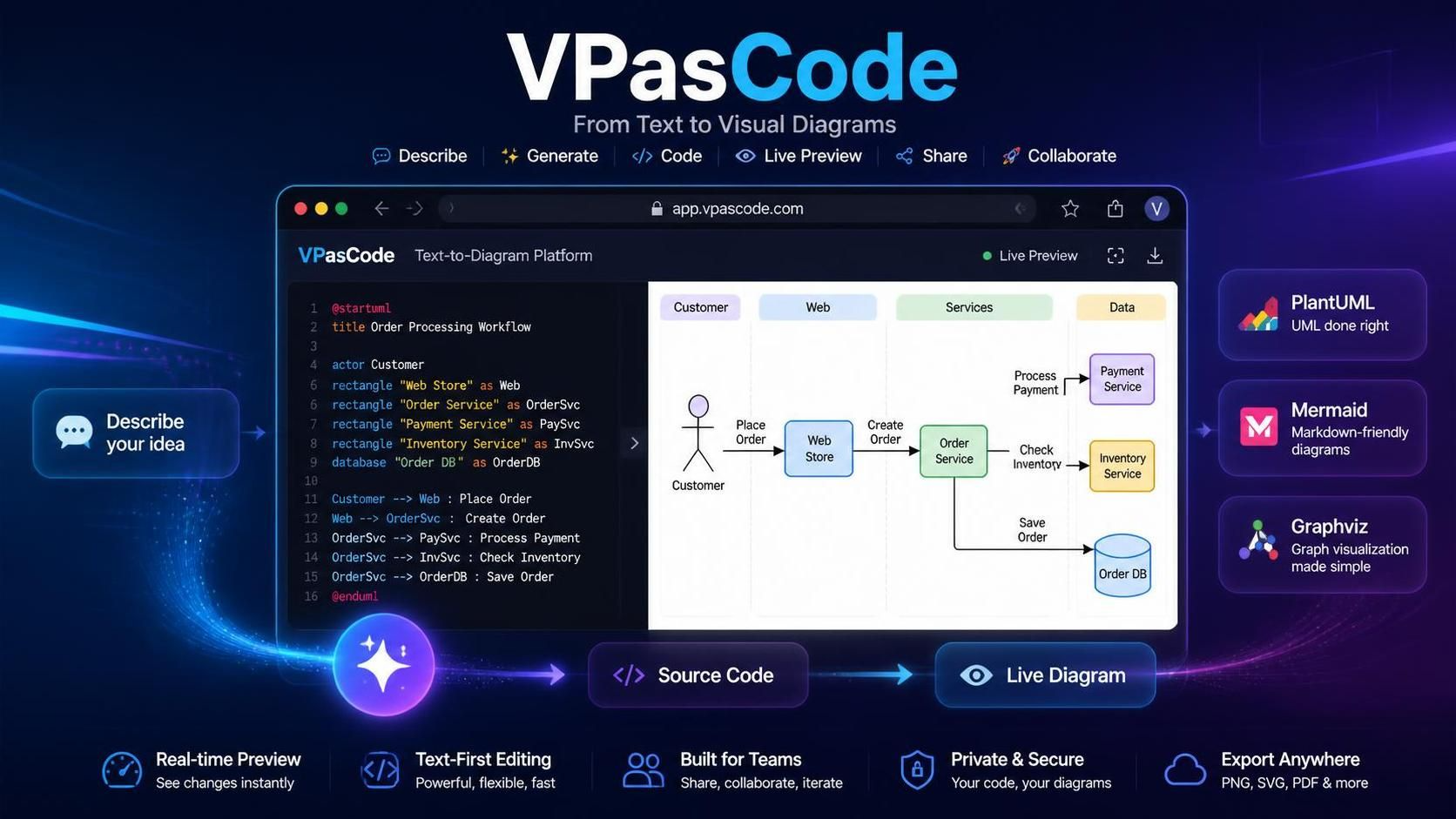Screen dimensions: 1456x819
Task: Switch to the Live Preview tab
Action: (x=799, y=156)
